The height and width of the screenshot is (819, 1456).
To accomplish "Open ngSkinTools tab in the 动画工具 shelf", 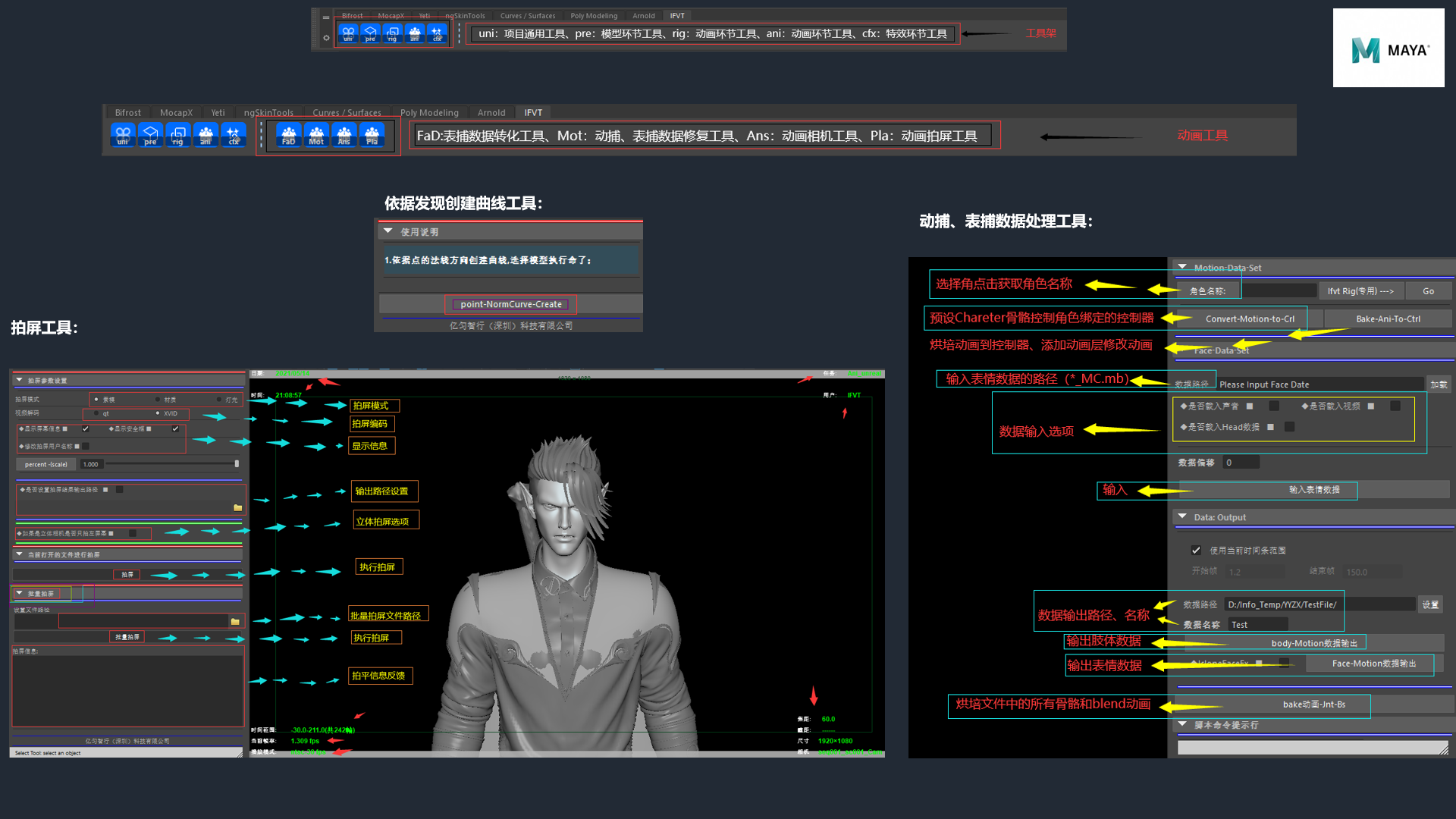I will 268,112.
